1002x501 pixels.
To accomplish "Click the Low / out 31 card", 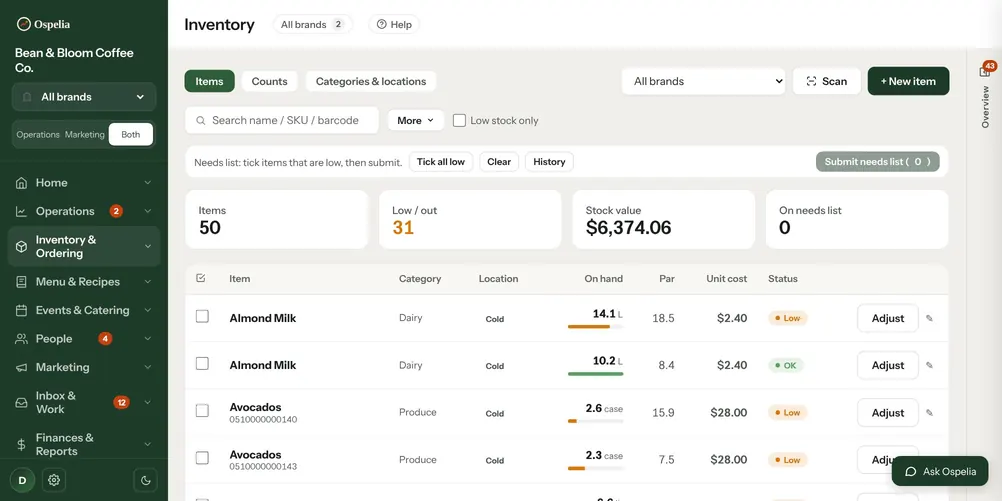I will (x=470, y=219).
